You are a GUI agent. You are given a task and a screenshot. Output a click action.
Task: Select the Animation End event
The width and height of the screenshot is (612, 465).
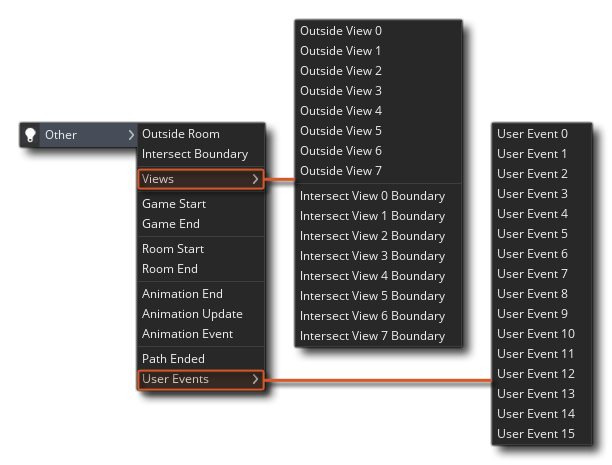point(182,294)
